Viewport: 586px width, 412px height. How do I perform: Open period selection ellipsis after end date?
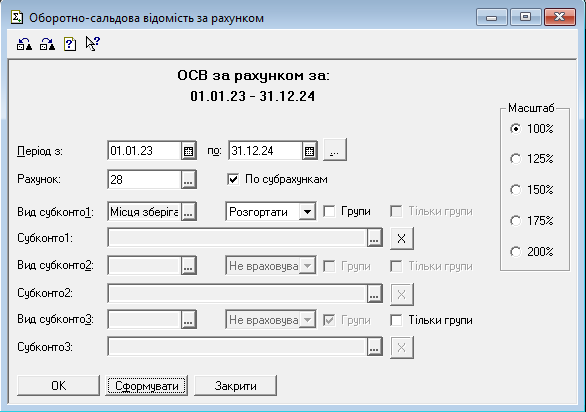[335, 150]
